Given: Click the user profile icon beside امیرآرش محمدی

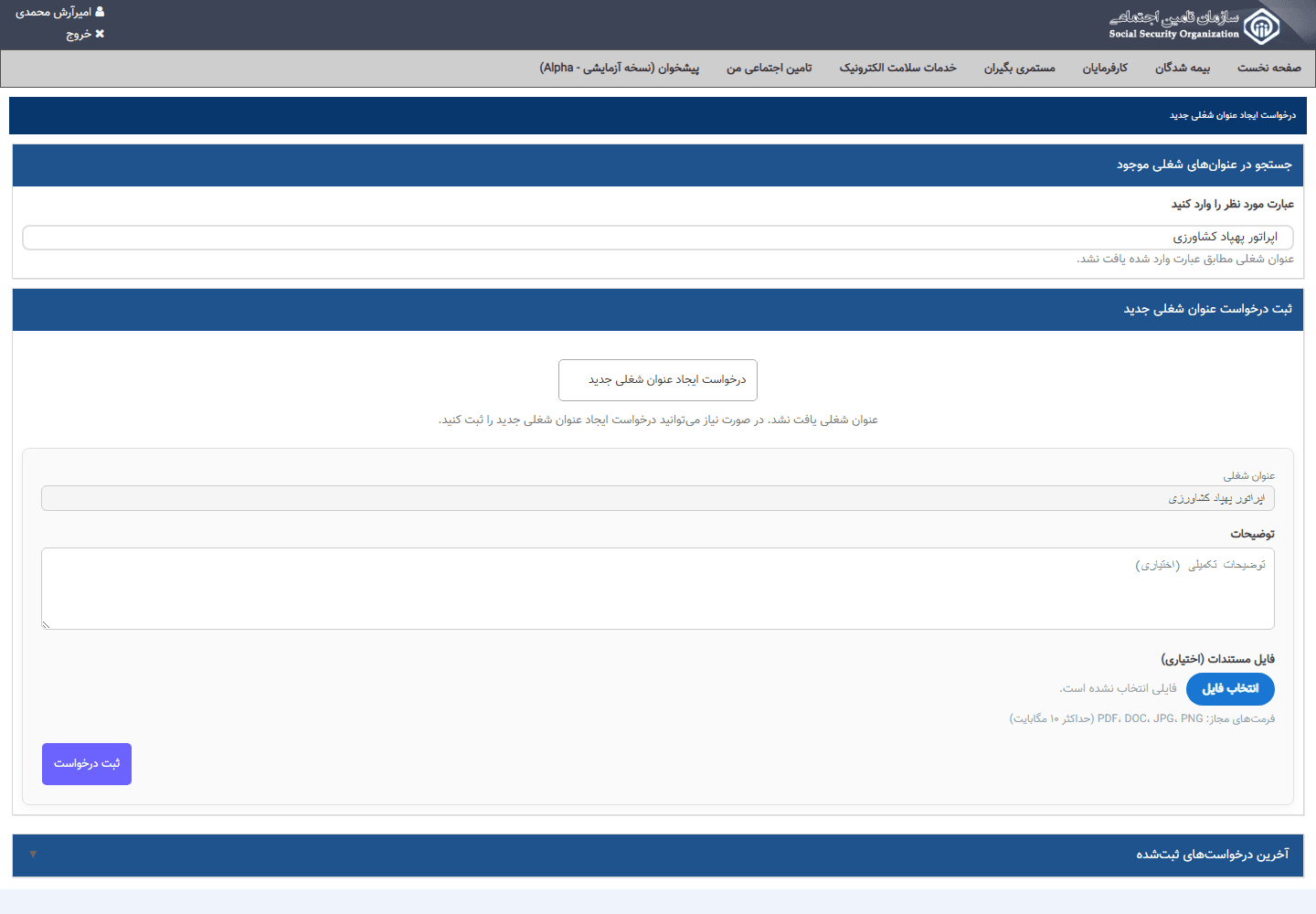Looking at the screenshot, I should click(100, 12).
